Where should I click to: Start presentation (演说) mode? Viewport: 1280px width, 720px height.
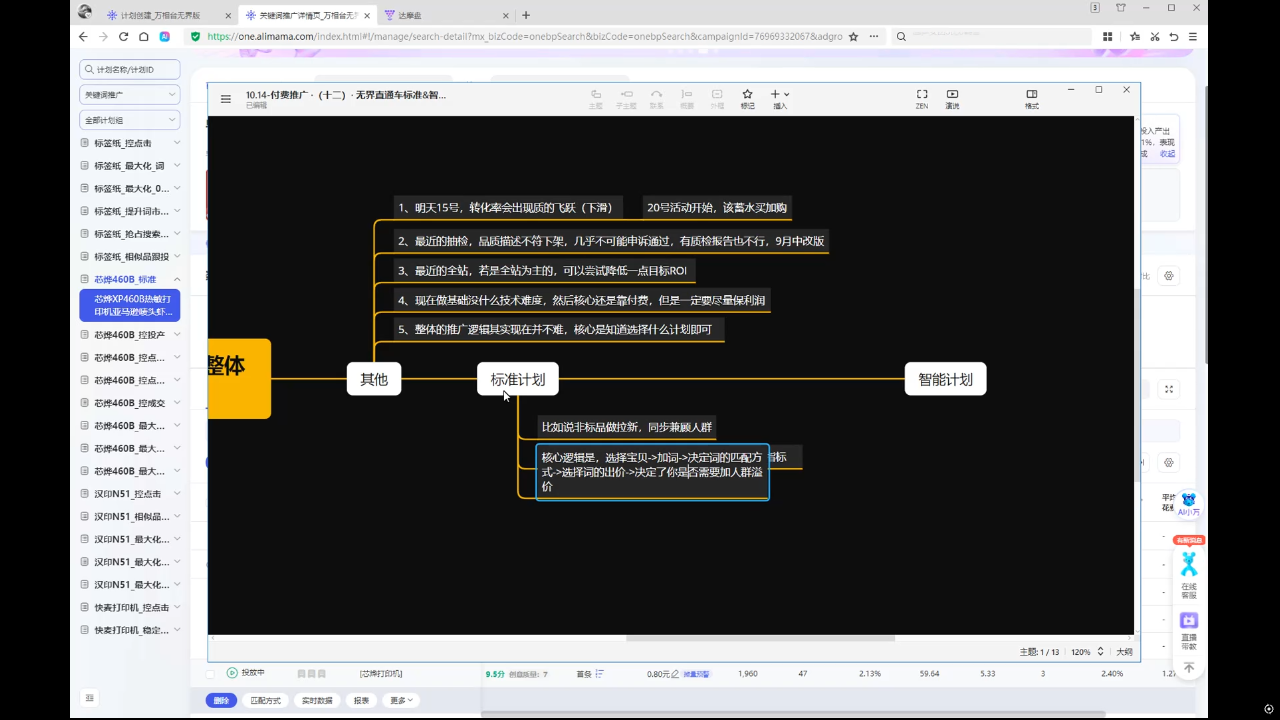tap(952, 97)
